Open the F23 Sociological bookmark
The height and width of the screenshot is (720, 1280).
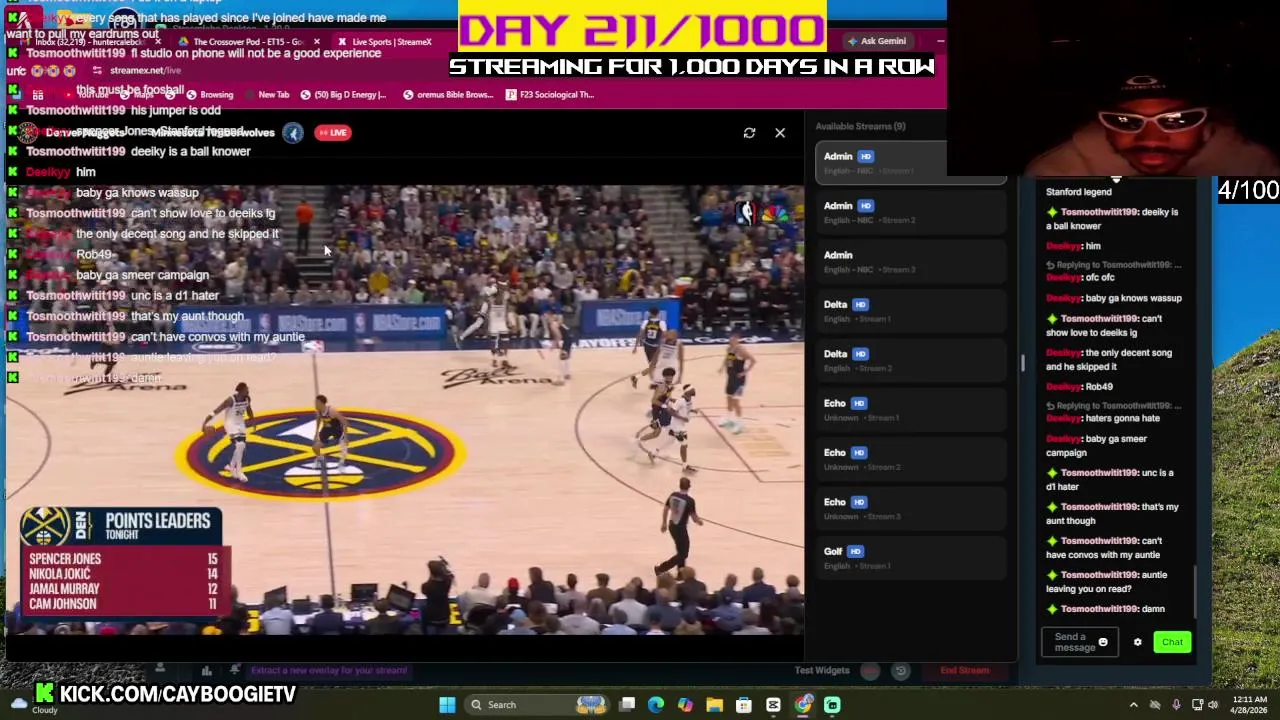click(550, 95)
